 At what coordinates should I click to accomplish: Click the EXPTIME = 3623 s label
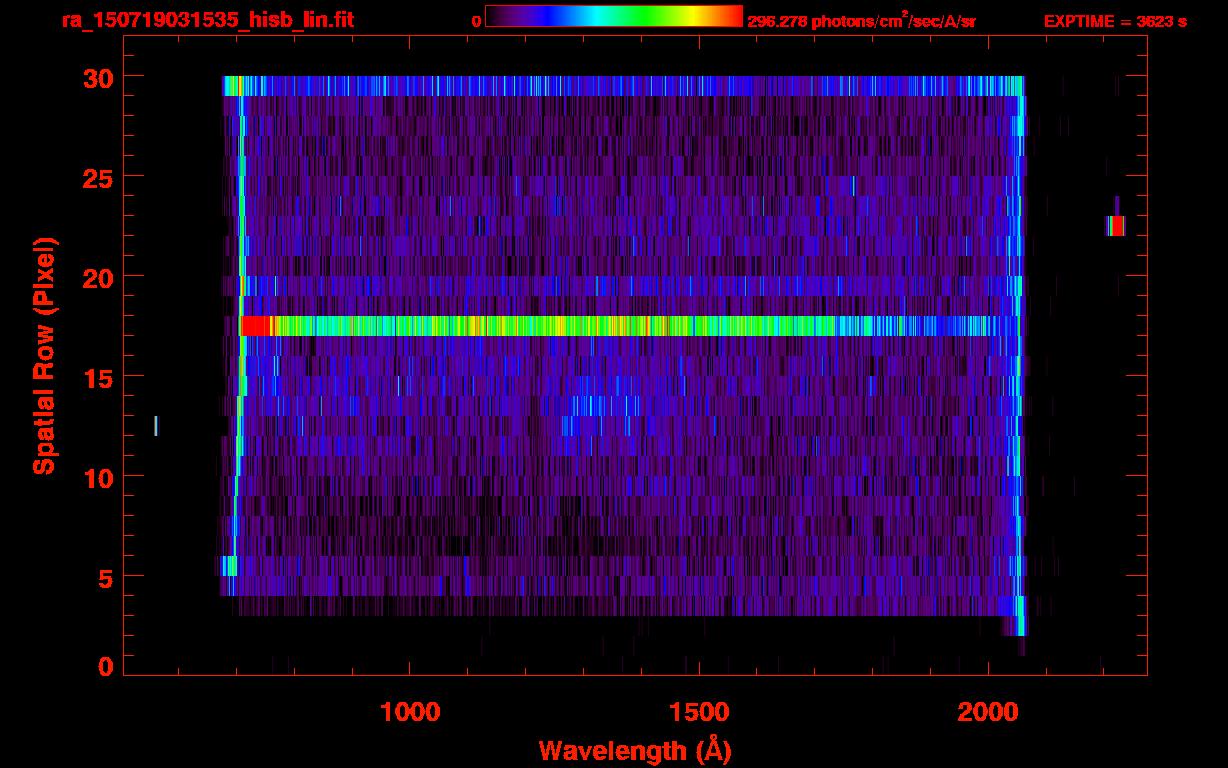1114,21
